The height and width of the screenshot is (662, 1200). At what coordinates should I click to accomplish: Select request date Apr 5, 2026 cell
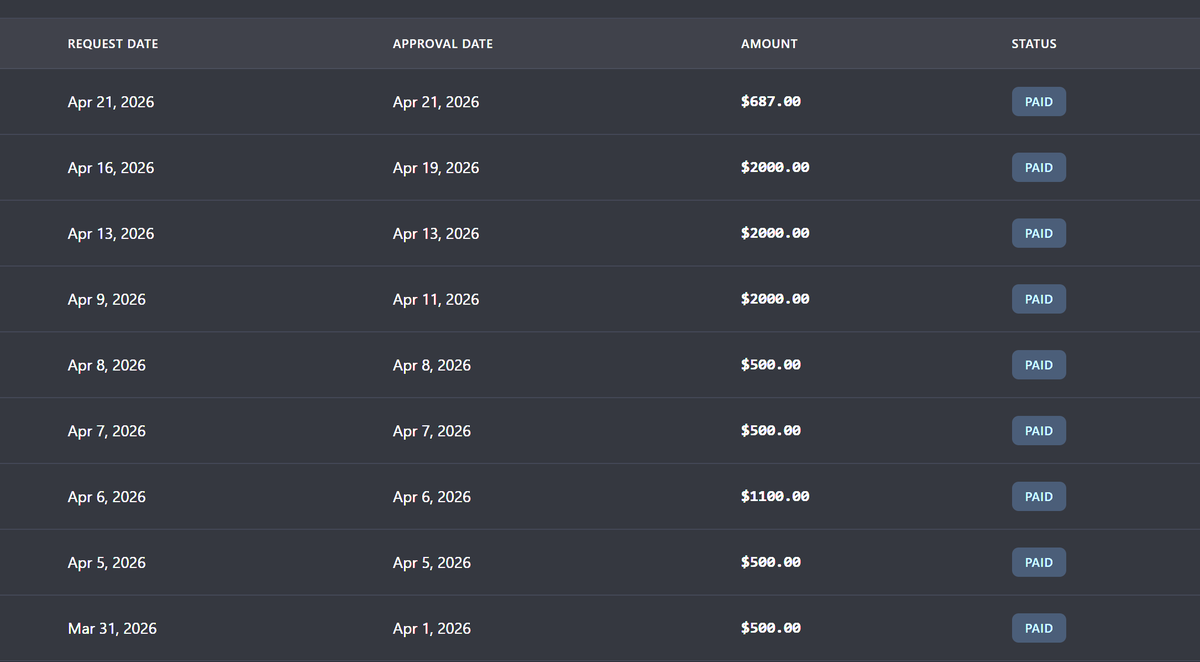(x=107, y=563)
